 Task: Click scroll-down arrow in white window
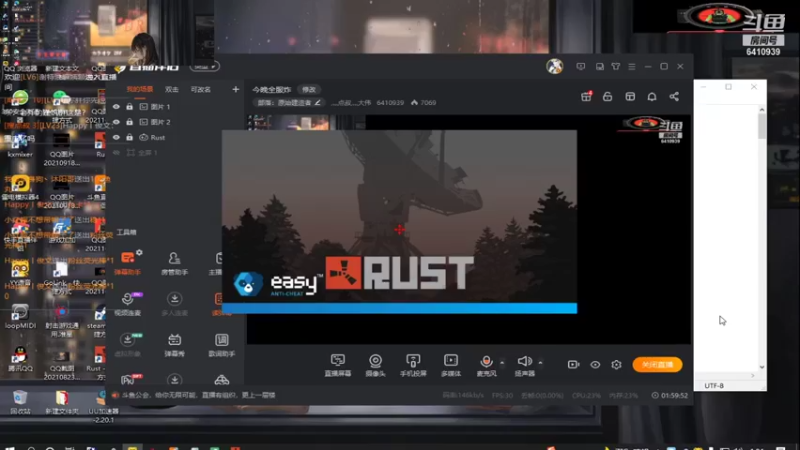(x=762, y=367)
